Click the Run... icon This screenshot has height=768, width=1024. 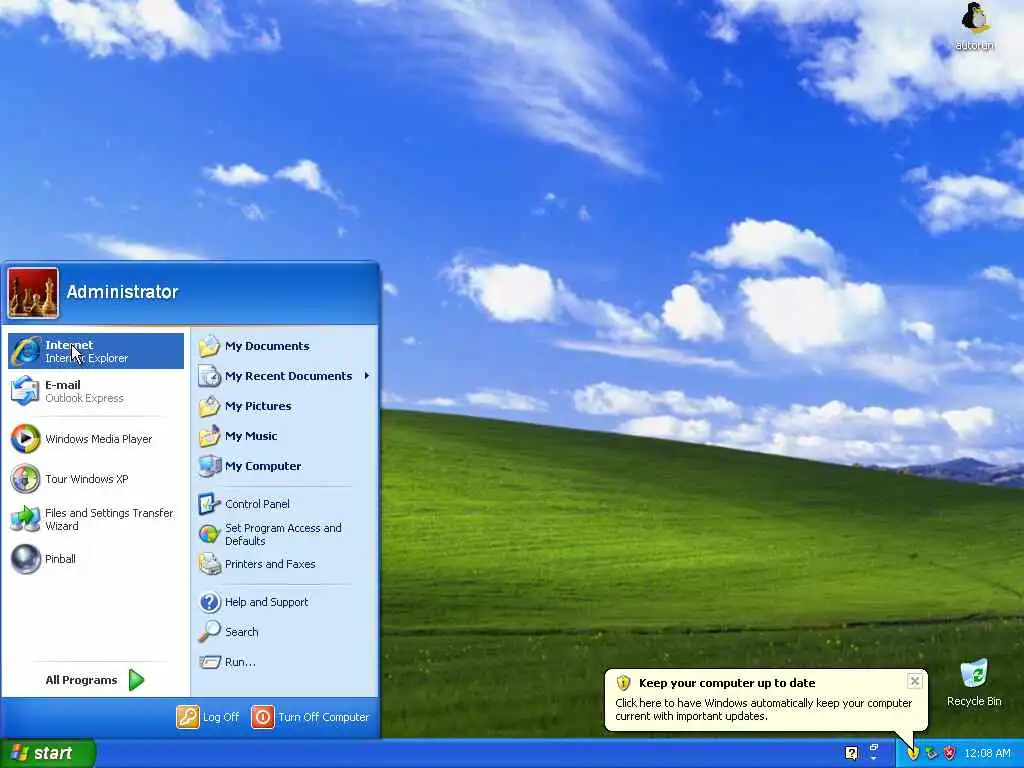tap(210, 662)
